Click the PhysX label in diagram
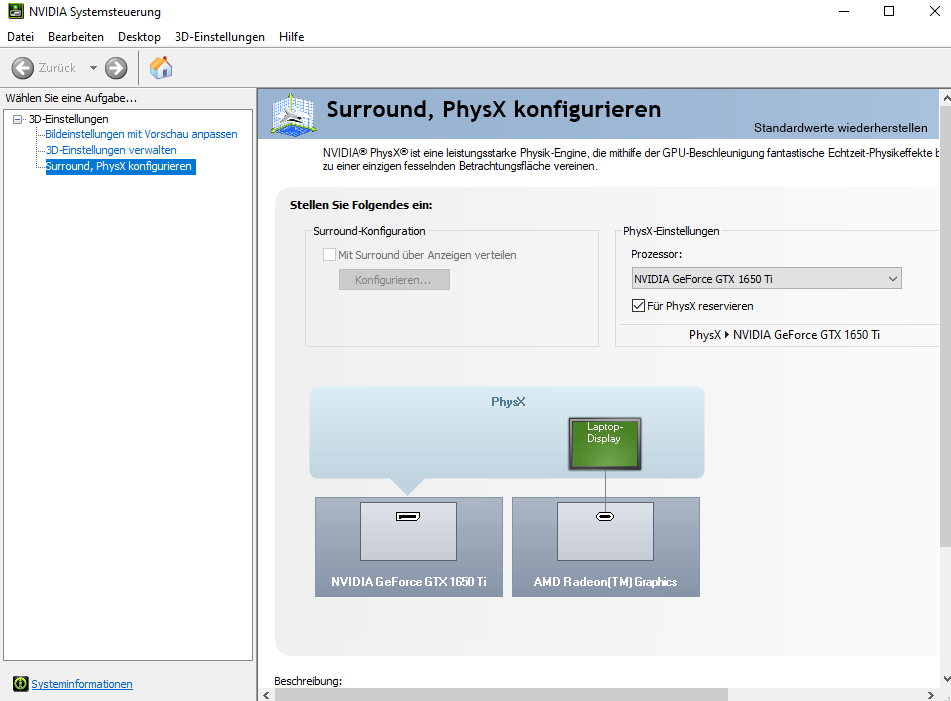951x701 pixels. tap(508, 401)
